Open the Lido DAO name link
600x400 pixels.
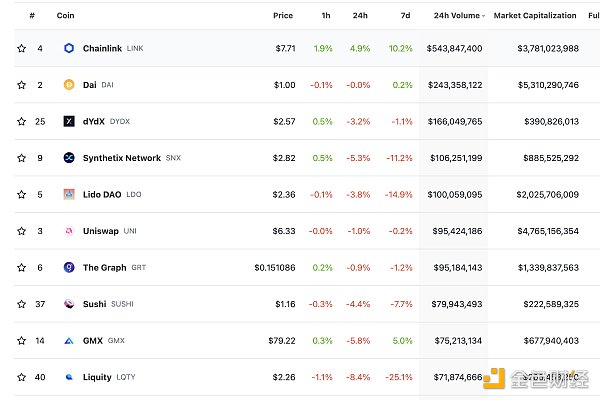(x=103, y=194)
